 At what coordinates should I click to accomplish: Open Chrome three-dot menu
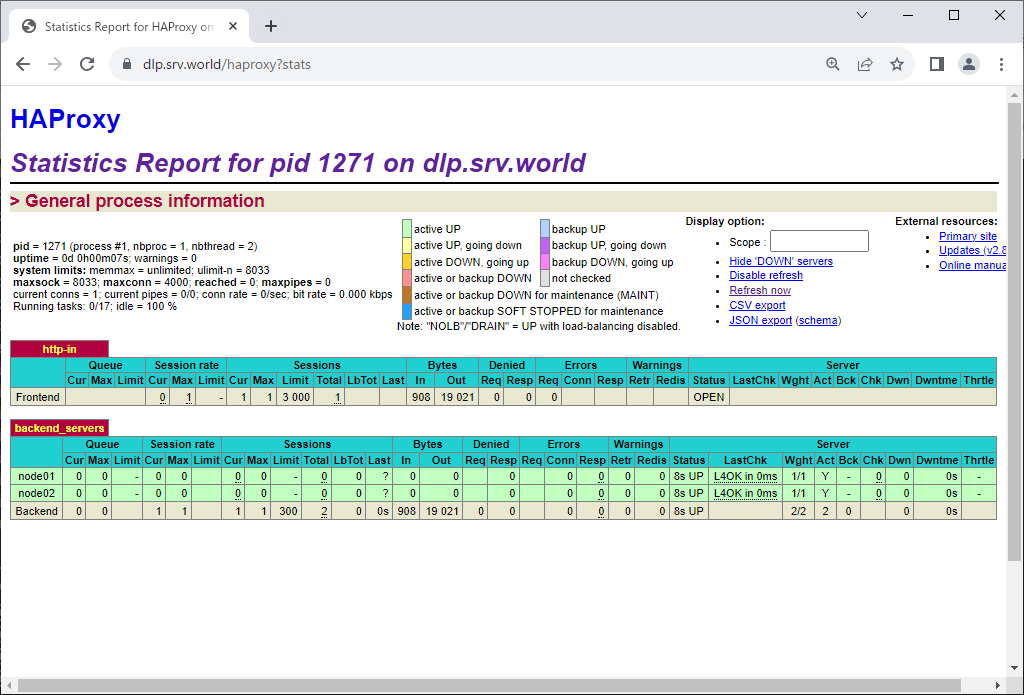pyautogui.click(x=1001, y=64)
